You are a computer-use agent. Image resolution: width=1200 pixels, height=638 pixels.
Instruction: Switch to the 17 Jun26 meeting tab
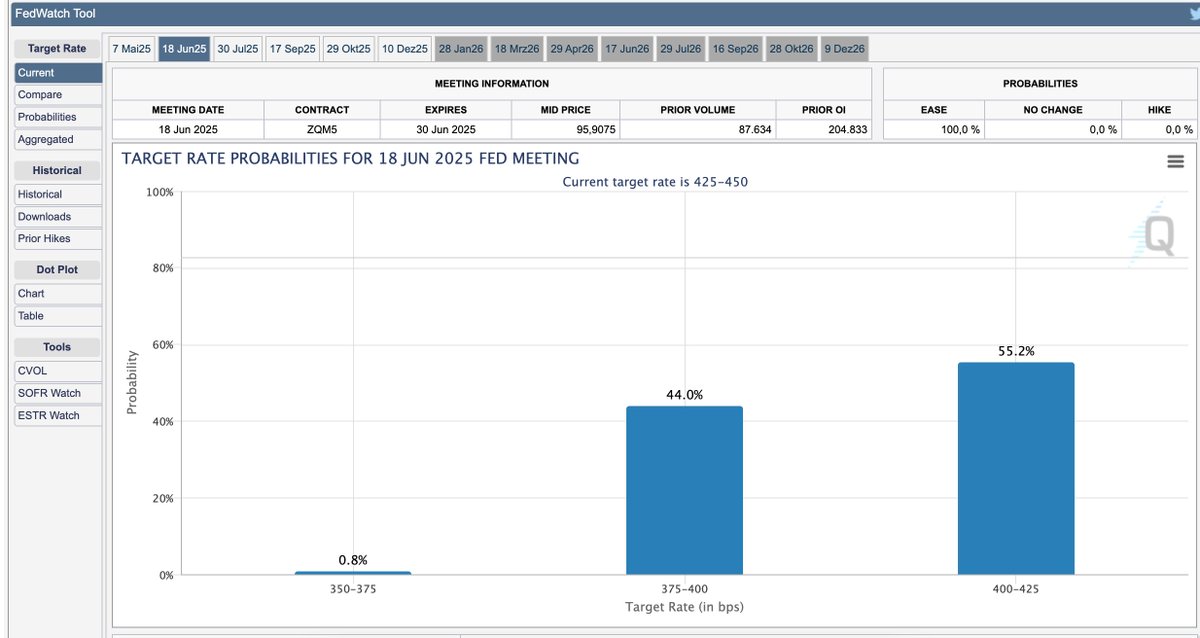[x=627, y=49]
